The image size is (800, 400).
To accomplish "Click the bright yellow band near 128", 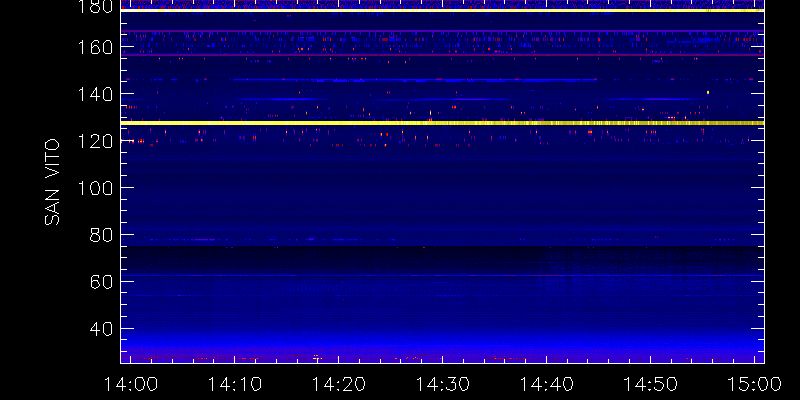I will point(442,123).
